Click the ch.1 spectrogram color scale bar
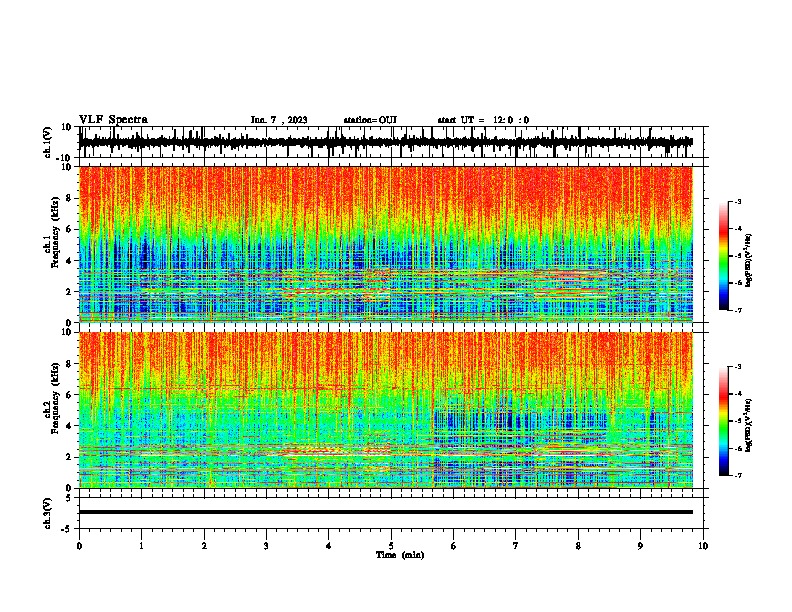Screen dimensions: 792x612 tap(724, 256)
